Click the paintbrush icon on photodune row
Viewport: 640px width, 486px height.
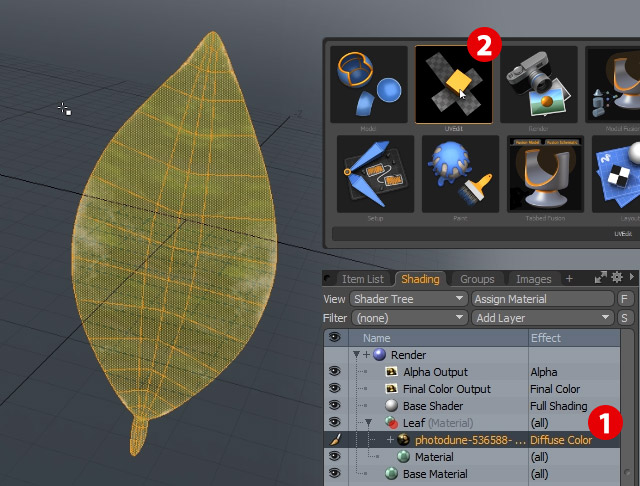[x=335, y=440]
